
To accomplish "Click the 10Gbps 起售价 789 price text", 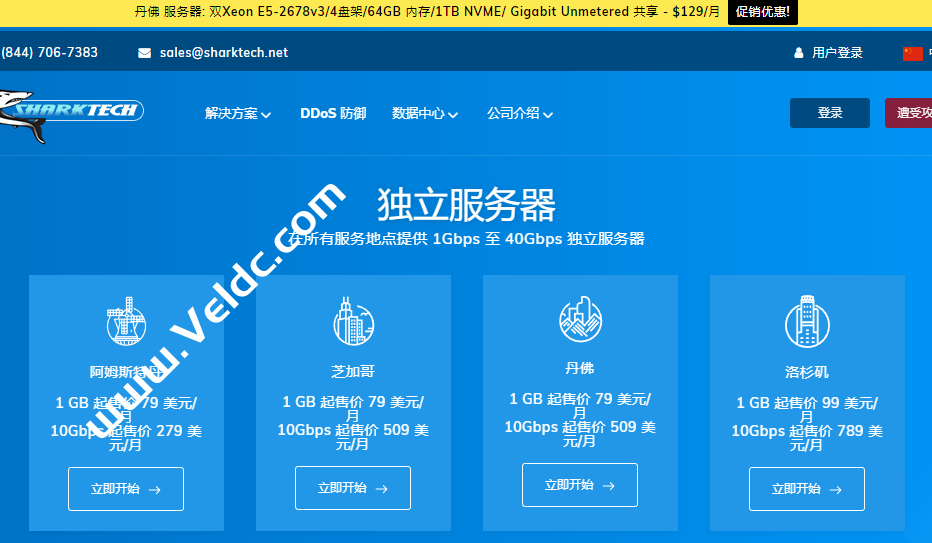I will pos(807,438).
